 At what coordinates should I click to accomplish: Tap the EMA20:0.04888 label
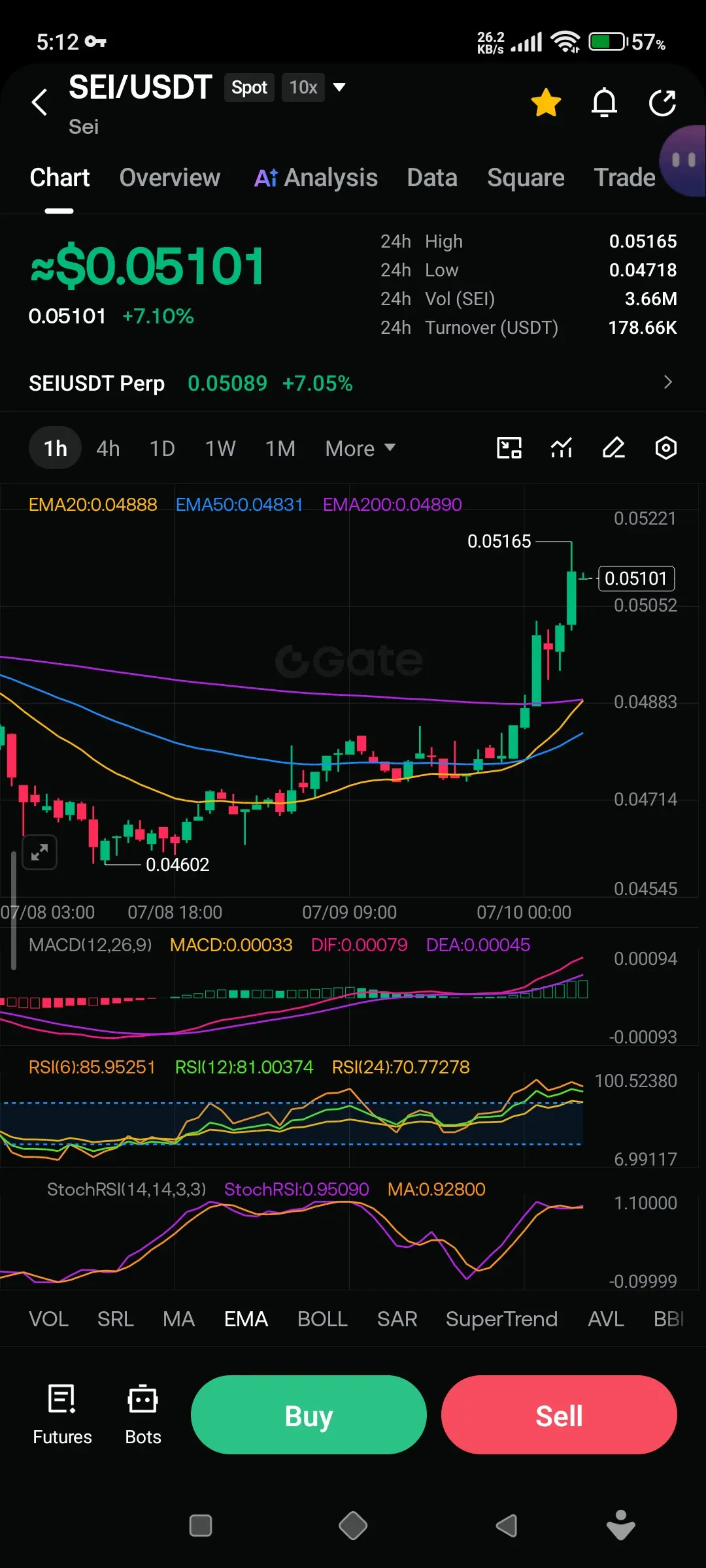click(x=93, y=504)
